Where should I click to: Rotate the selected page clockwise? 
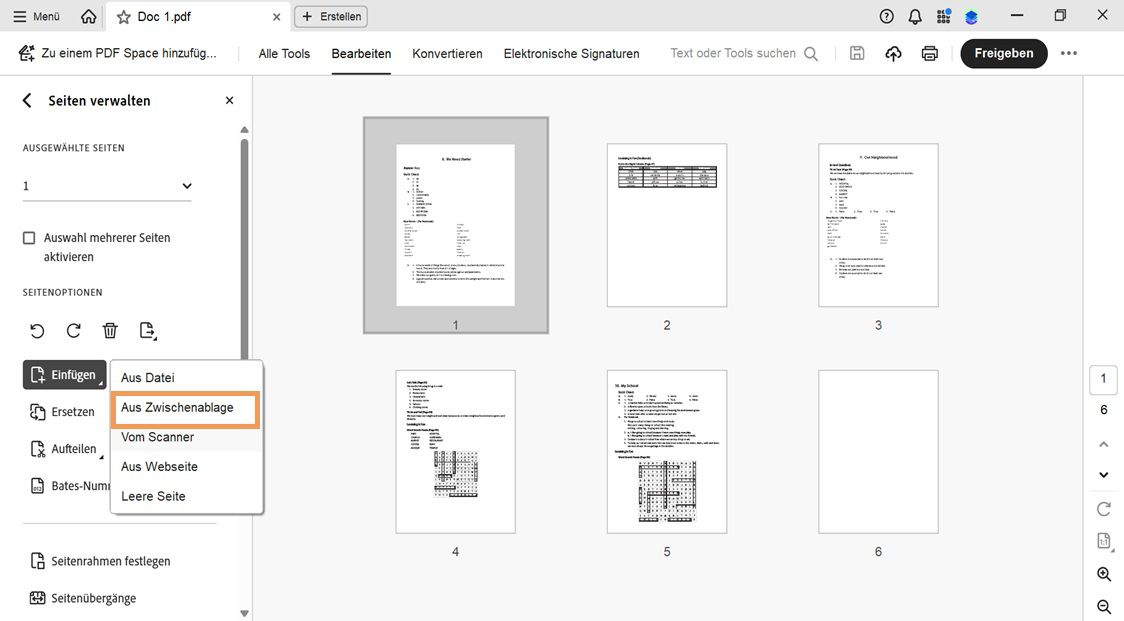click(x=71, y=330)
